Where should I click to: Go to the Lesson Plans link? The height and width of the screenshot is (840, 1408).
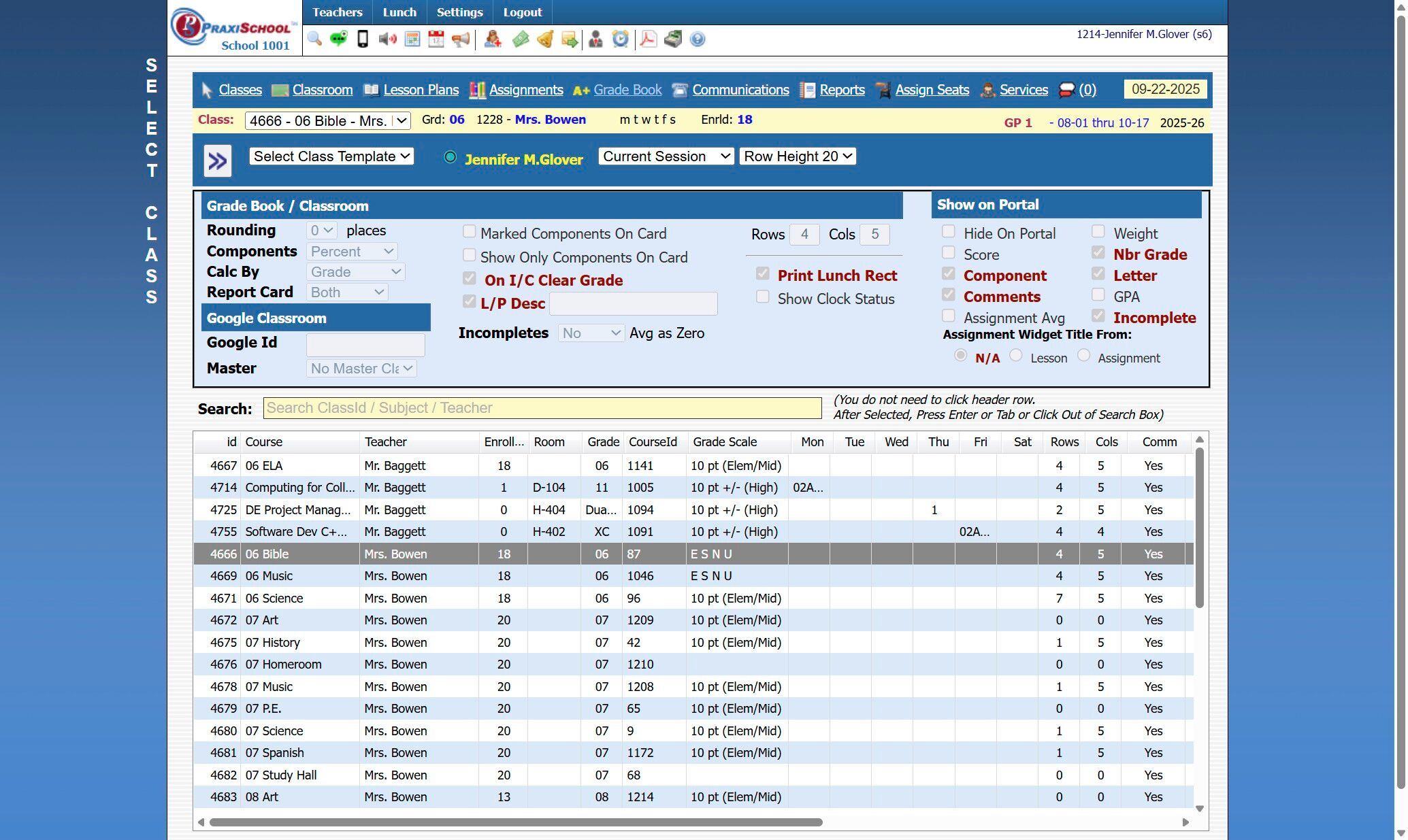[421, 90]
